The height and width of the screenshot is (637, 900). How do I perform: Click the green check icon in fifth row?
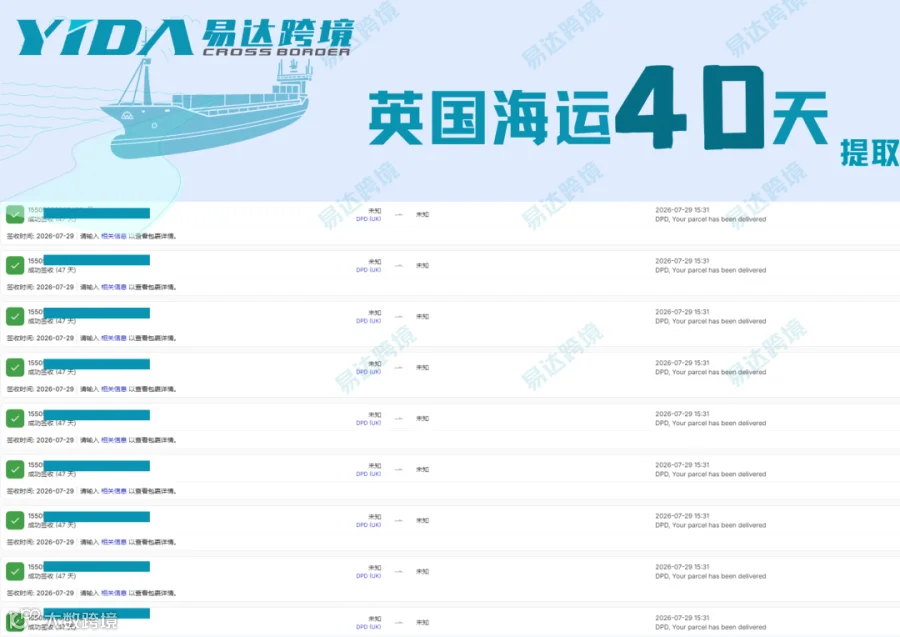[15, 418]
